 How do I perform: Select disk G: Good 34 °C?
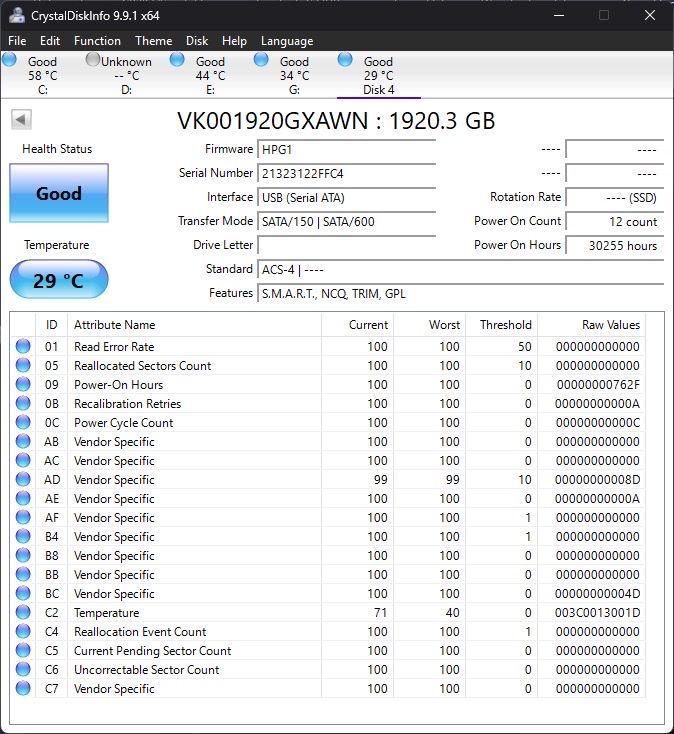[x=294, y=75]
